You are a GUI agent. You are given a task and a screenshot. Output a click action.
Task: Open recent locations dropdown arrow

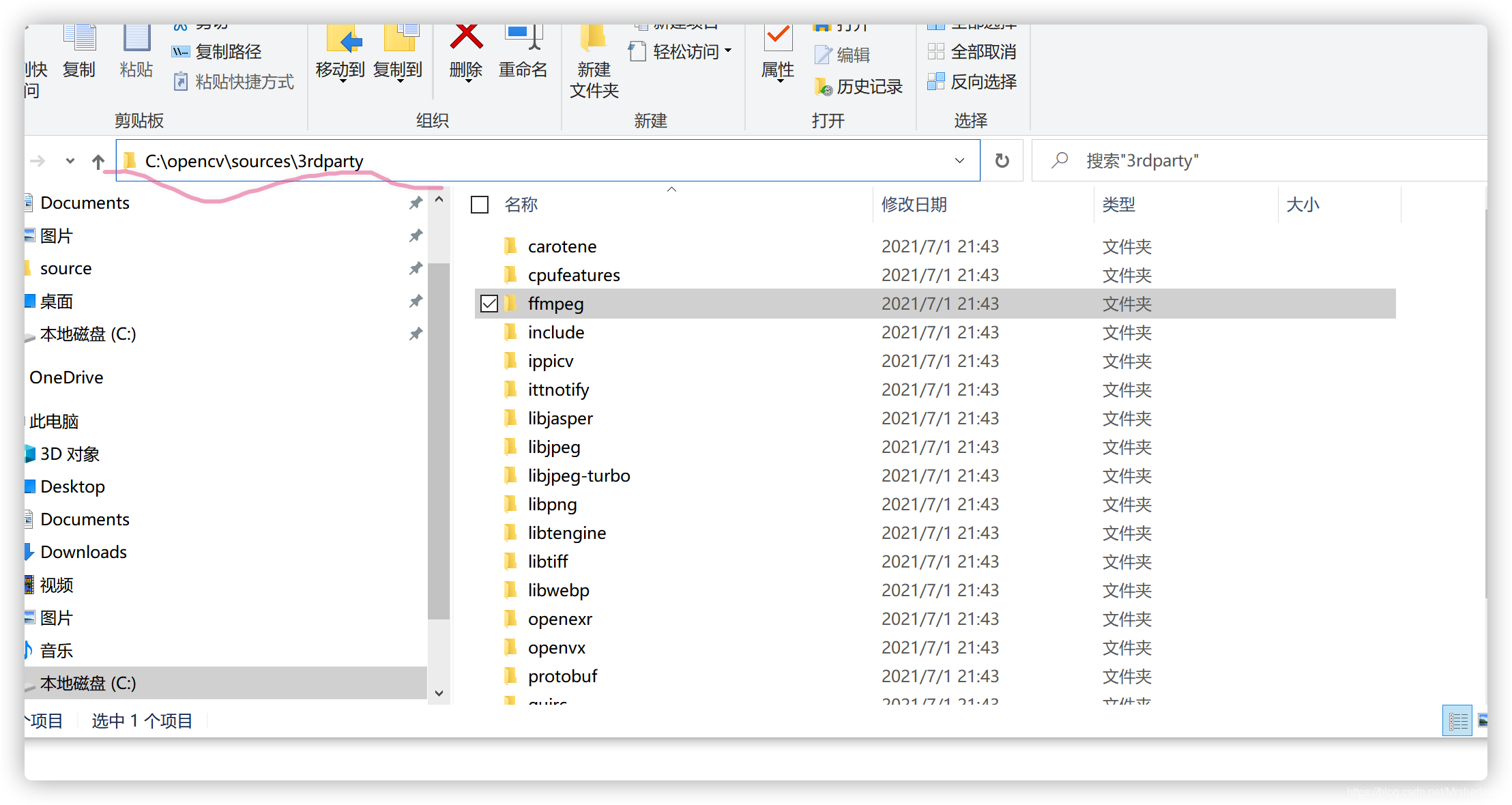coord(70,162)
